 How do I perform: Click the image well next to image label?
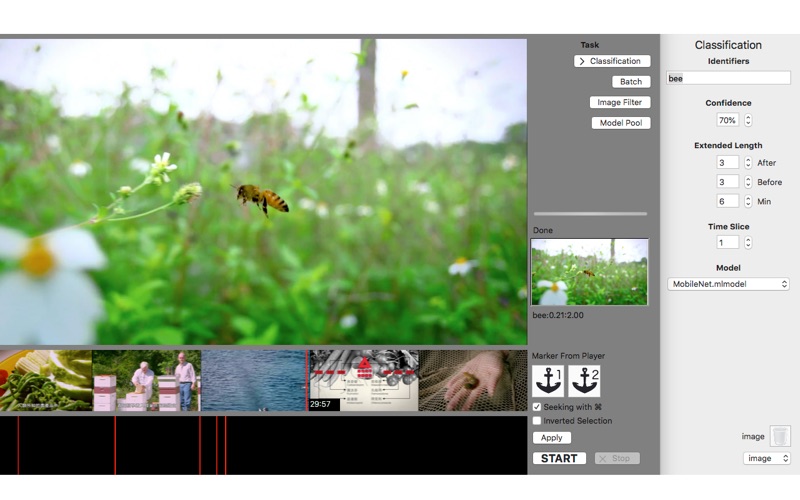click(780, 436)
